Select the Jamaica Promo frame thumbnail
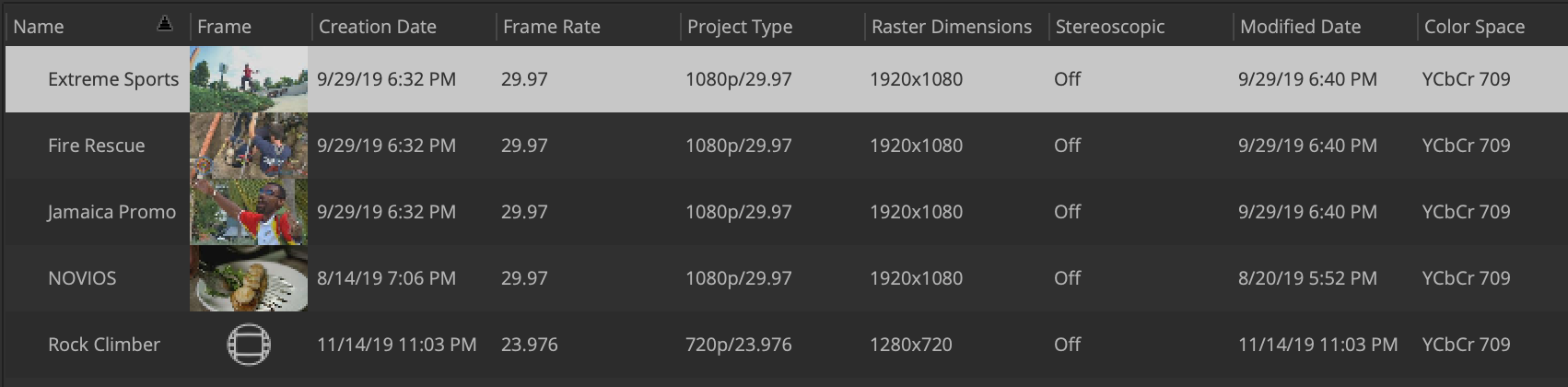This screenshot has width=1568, height=387. [x=249, y=212]
